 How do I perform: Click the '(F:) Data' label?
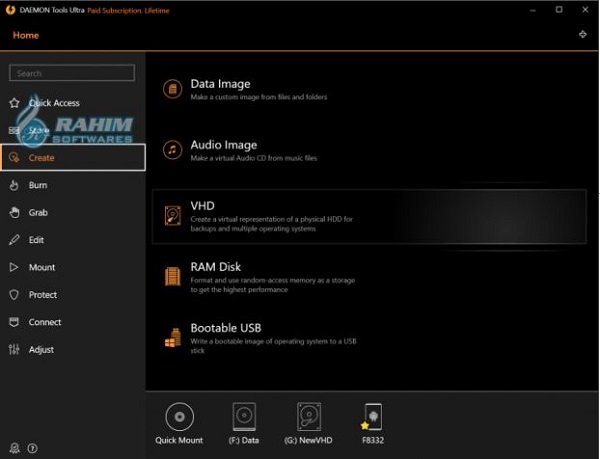click(x=244, y=440)
